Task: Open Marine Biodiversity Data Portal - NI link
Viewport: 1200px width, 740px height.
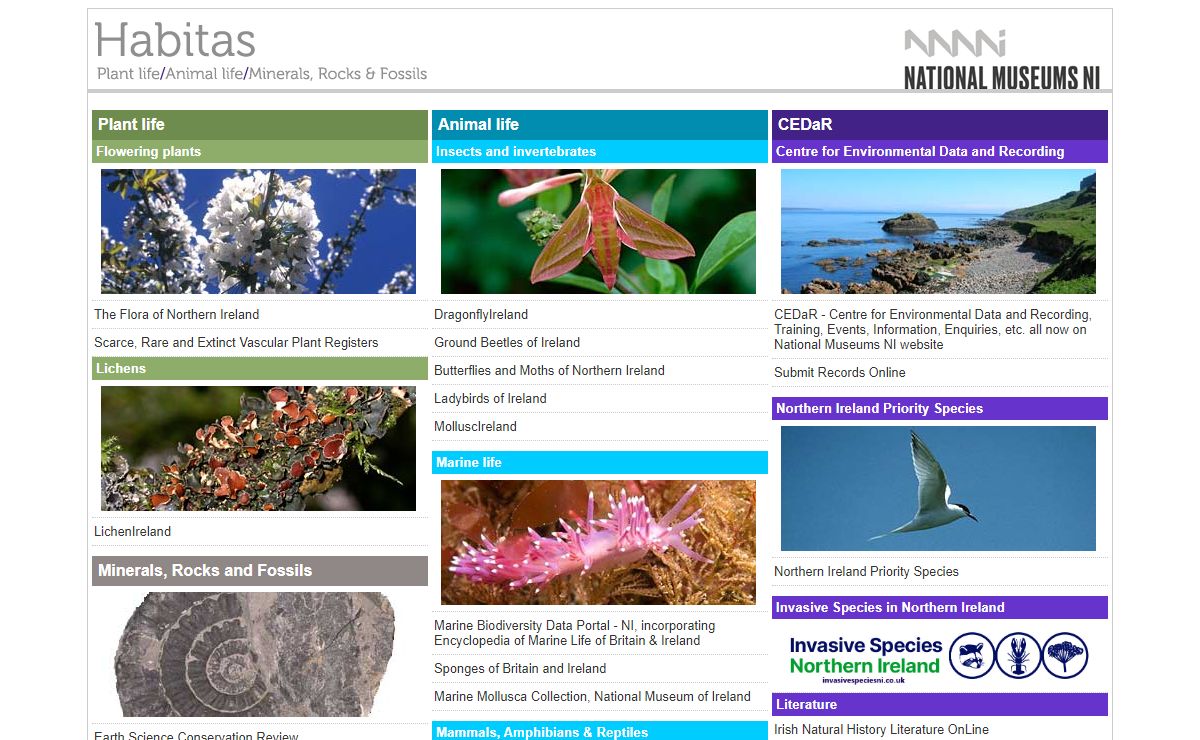Action: 575,633
